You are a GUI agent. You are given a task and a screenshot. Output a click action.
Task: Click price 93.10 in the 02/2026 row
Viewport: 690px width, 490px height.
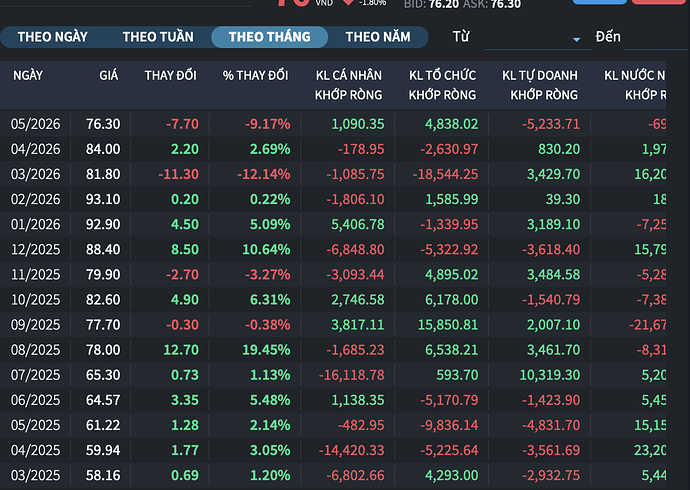[x=103, y=199]
